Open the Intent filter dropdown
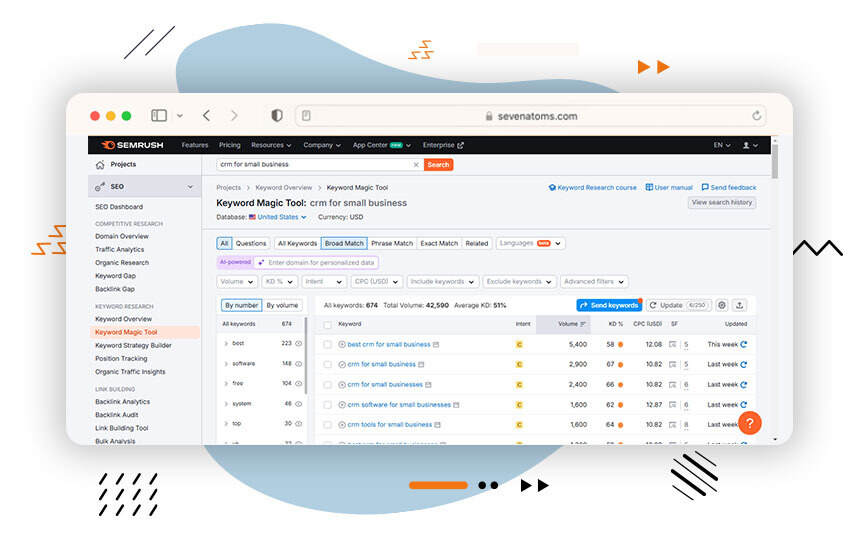The height and width of the screenshot is (538, 860). pos(324,281)
